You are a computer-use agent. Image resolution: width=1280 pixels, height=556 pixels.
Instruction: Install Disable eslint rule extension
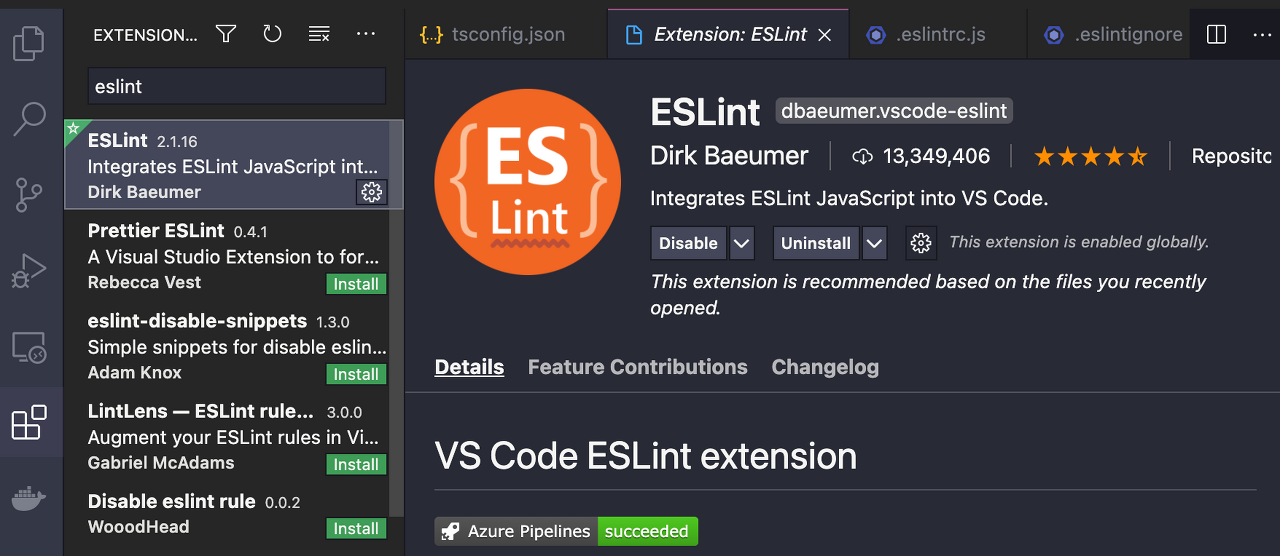(356, 528)
